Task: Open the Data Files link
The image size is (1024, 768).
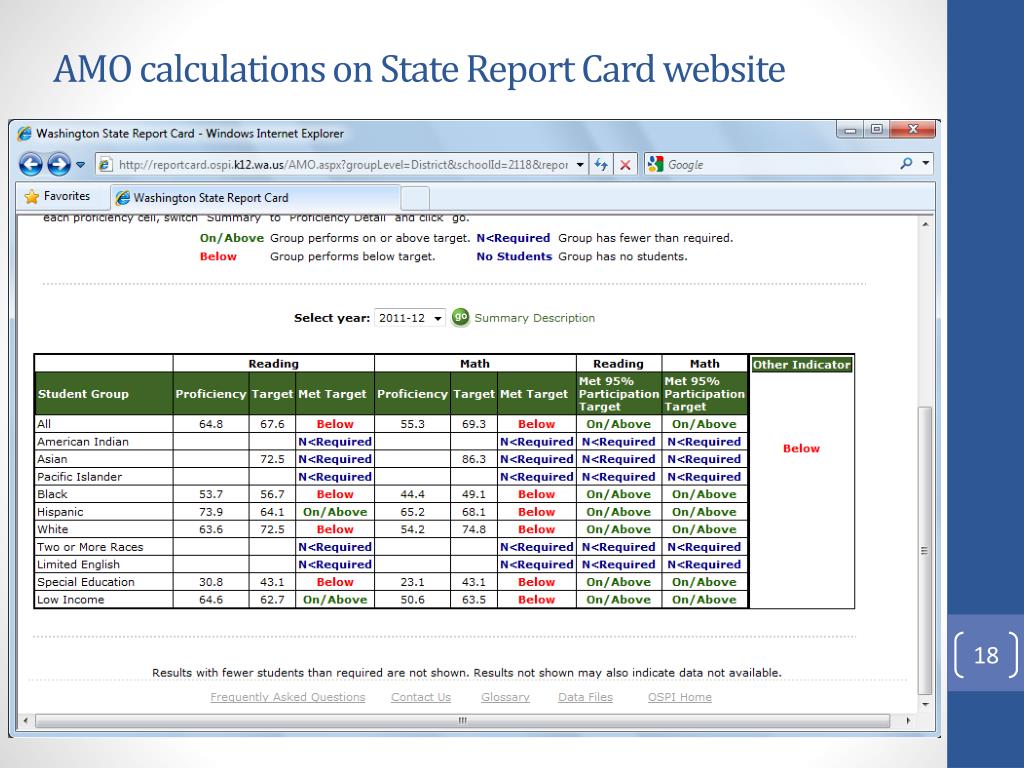Action: [x=585, y=697]
